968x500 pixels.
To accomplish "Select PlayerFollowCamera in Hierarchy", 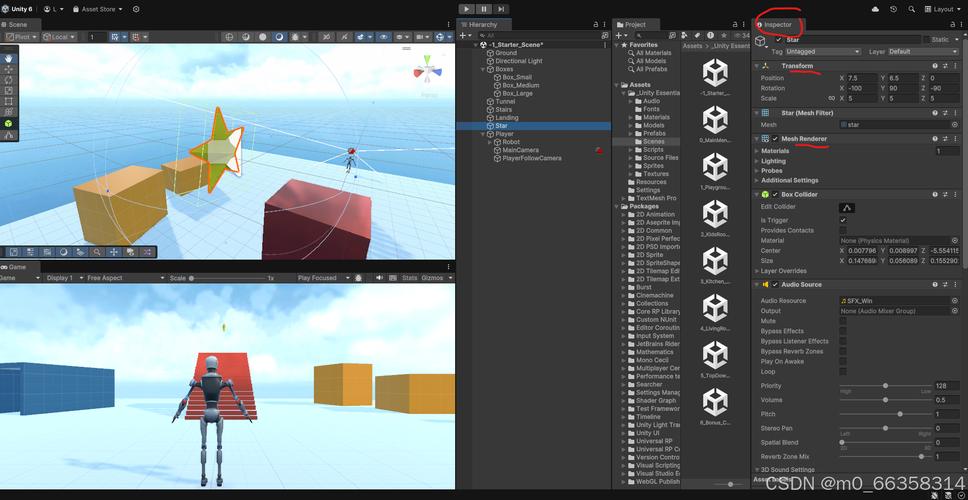I will pyautogui.click(x=532, y=158).
